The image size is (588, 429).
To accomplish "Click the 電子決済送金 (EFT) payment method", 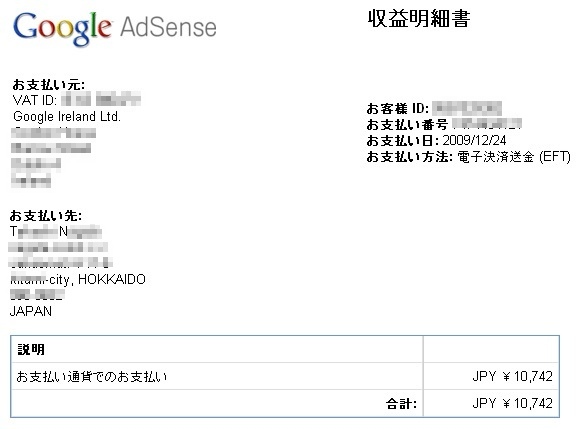I will [x=514, y=157].
